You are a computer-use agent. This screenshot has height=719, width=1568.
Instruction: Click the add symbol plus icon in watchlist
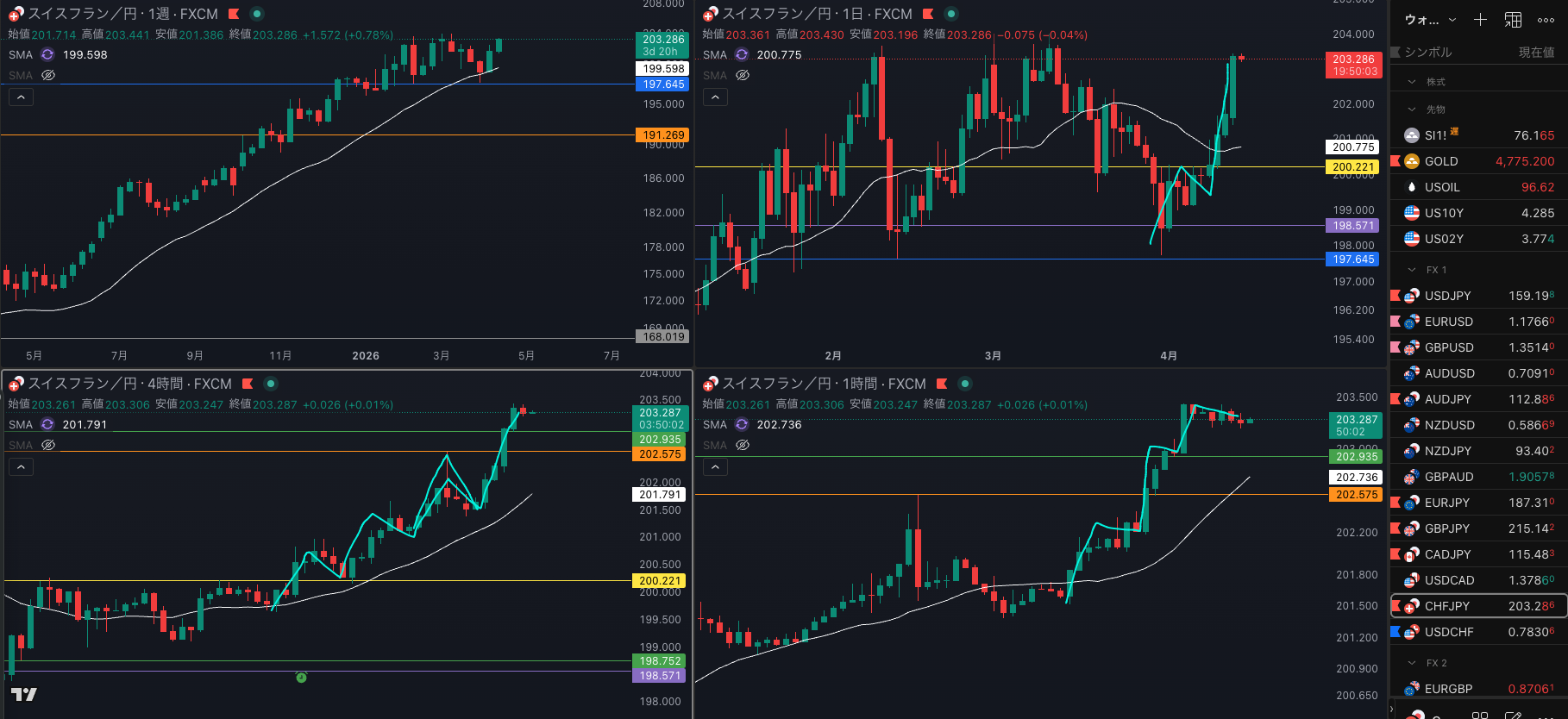[x=1480, y=20]
